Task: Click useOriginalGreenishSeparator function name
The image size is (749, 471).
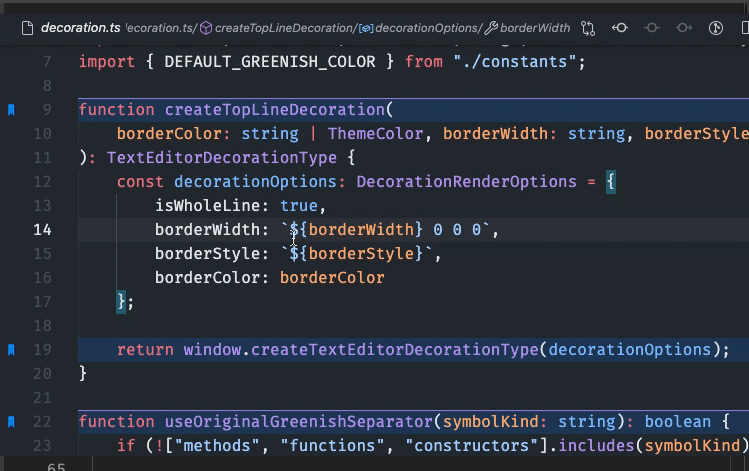Action: click(299, 422)
